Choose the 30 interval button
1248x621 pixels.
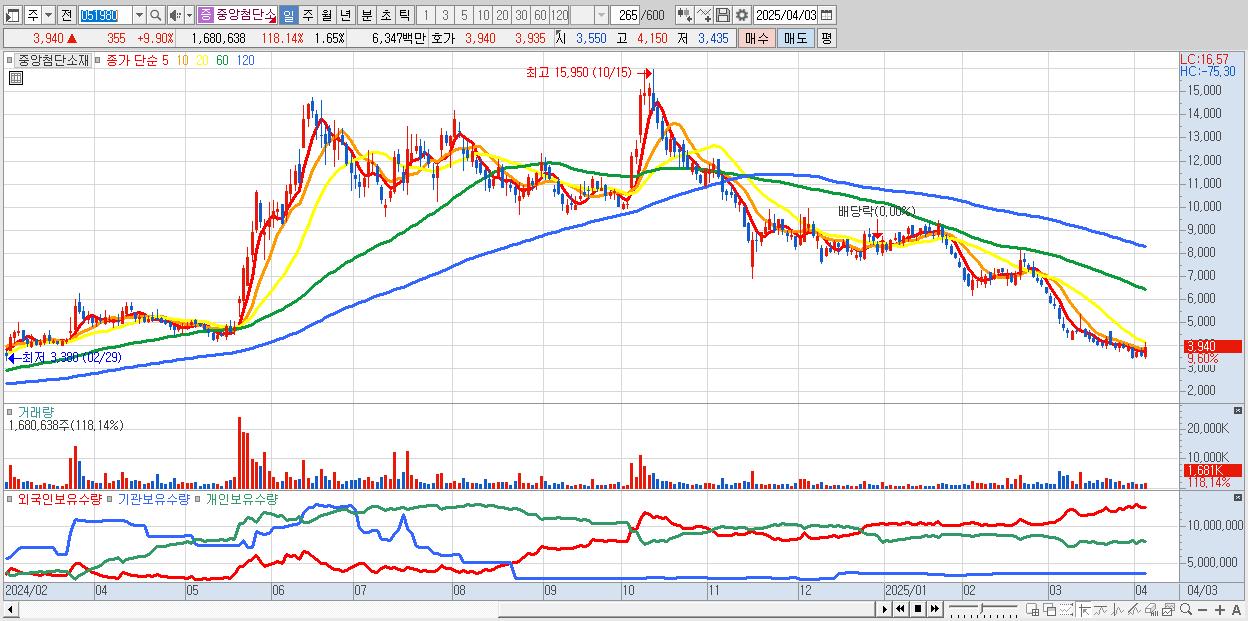coord(521,15)
